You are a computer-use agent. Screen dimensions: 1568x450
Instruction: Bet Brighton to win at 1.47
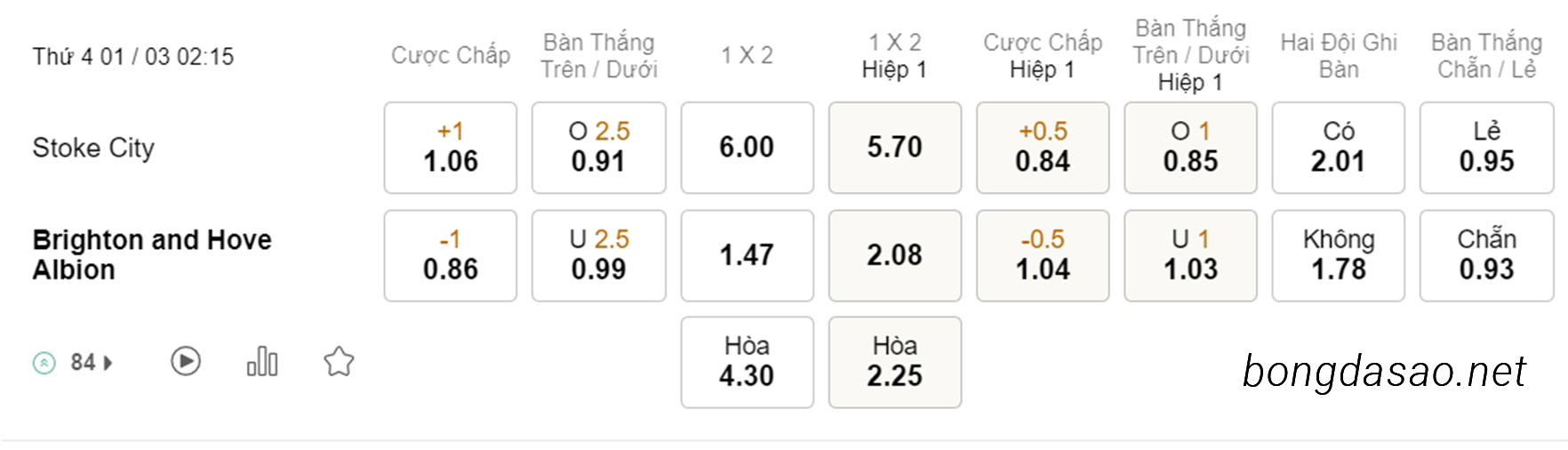tap(748, 256)
